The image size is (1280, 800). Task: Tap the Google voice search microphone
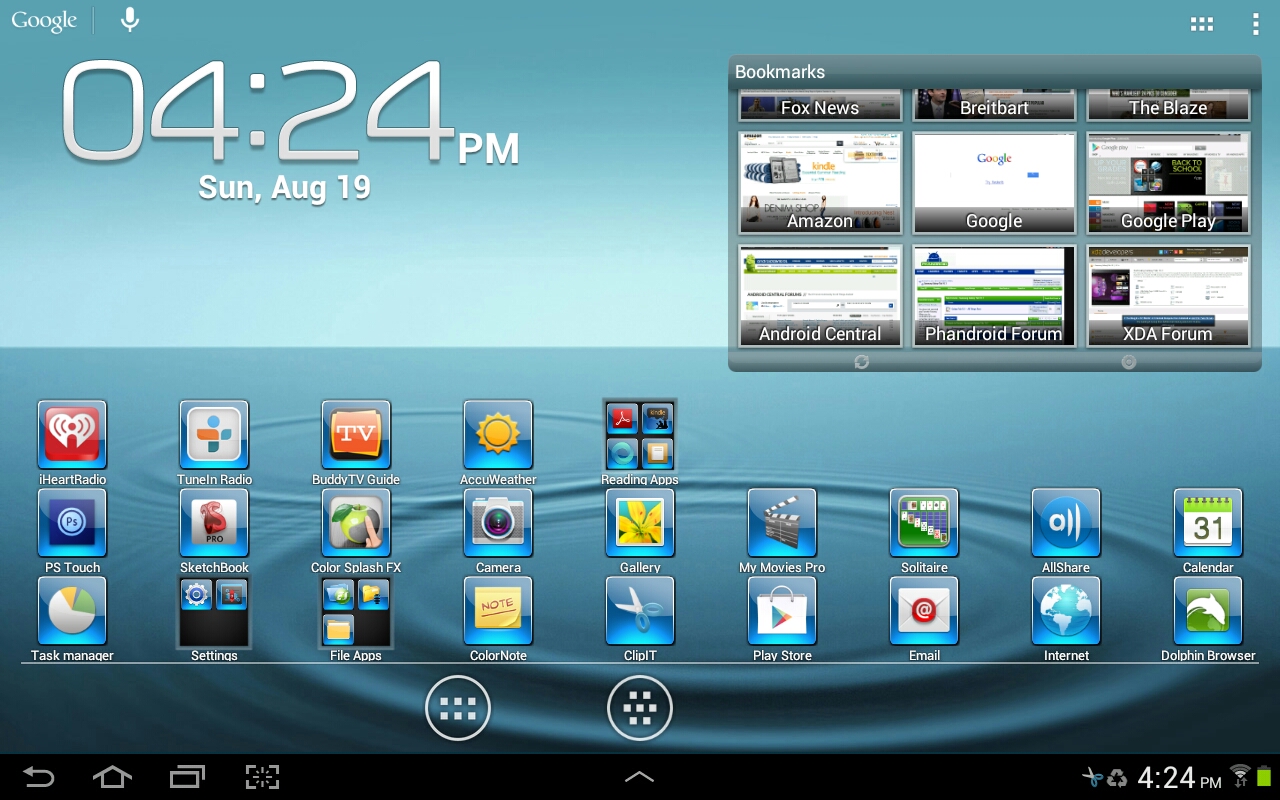129,20
